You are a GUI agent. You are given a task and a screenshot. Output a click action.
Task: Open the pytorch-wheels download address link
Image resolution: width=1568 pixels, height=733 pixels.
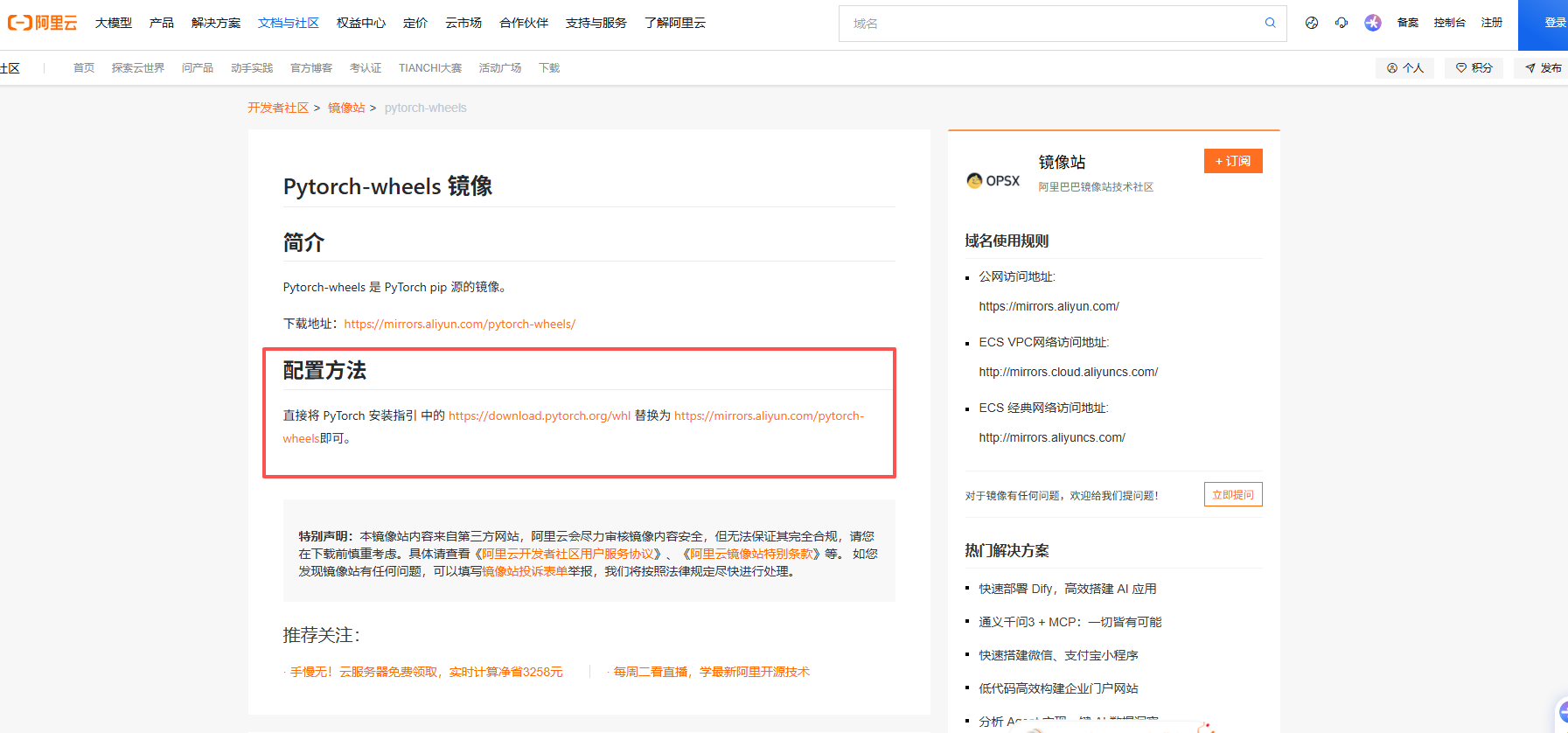[x=459, y=324]
